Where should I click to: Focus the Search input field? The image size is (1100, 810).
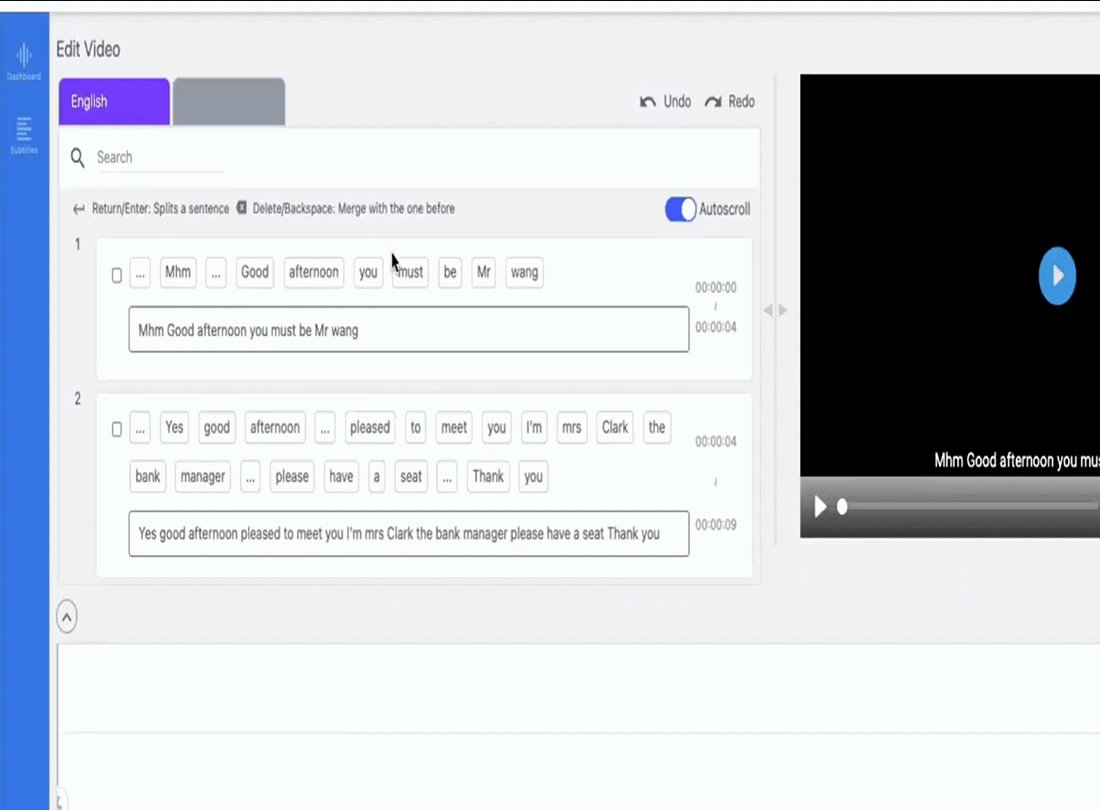(x=159, y=158)
